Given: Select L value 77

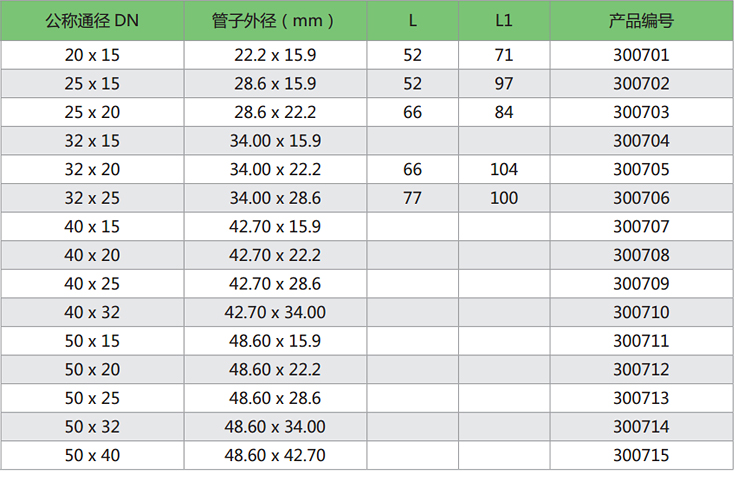Looking at the screenshot, I should point(413,198).
